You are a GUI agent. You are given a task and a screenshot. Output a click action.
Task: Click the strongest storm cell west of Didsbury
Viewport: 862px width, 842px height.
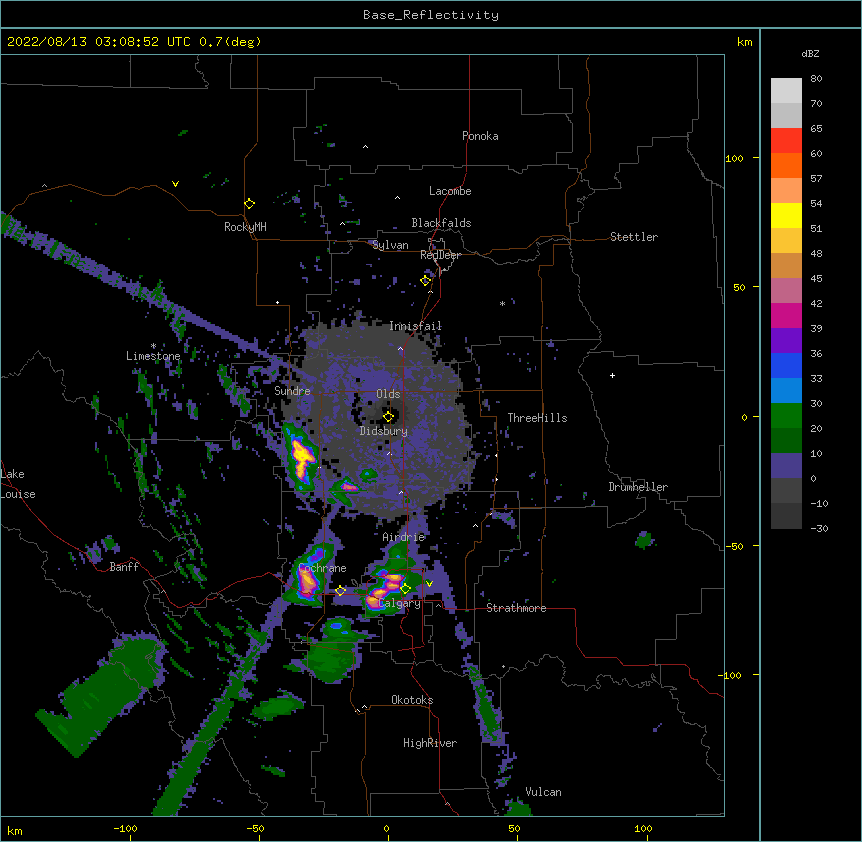[302, 457]
